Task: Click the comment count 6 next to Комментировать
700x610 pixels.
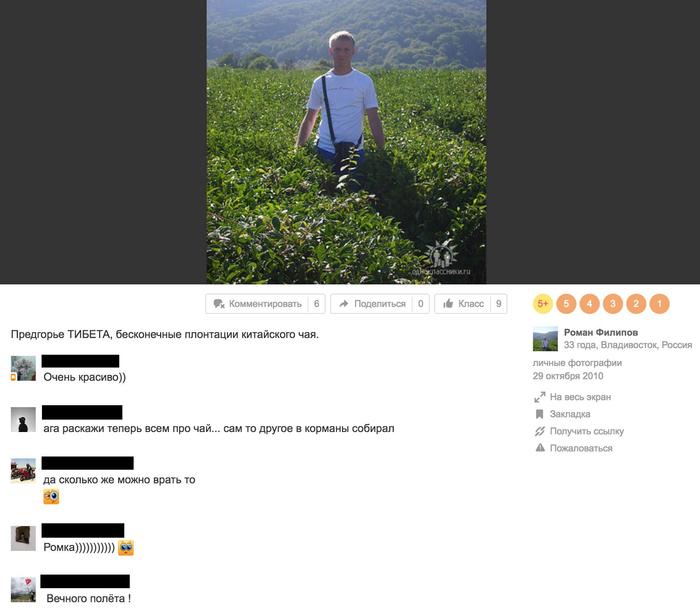Action: coord(317,304)
